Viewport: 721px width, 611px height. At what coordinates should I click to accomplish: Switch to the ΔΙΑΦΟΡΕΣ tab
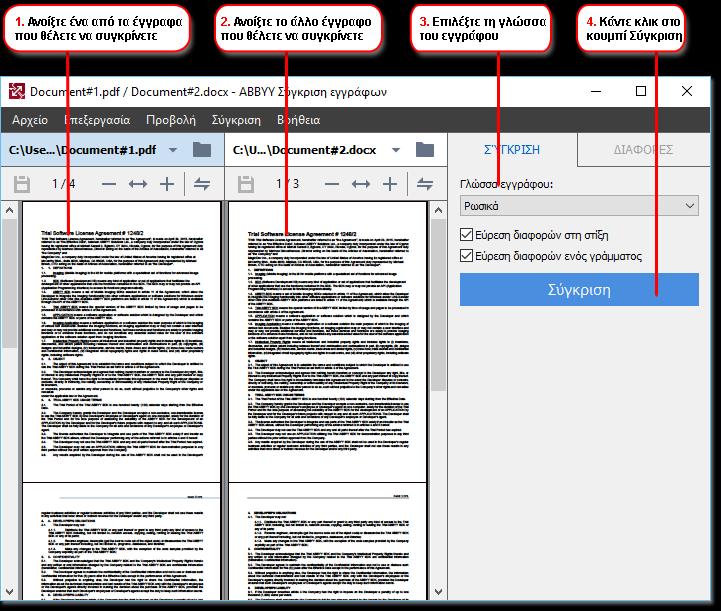(x=643, y=150)
